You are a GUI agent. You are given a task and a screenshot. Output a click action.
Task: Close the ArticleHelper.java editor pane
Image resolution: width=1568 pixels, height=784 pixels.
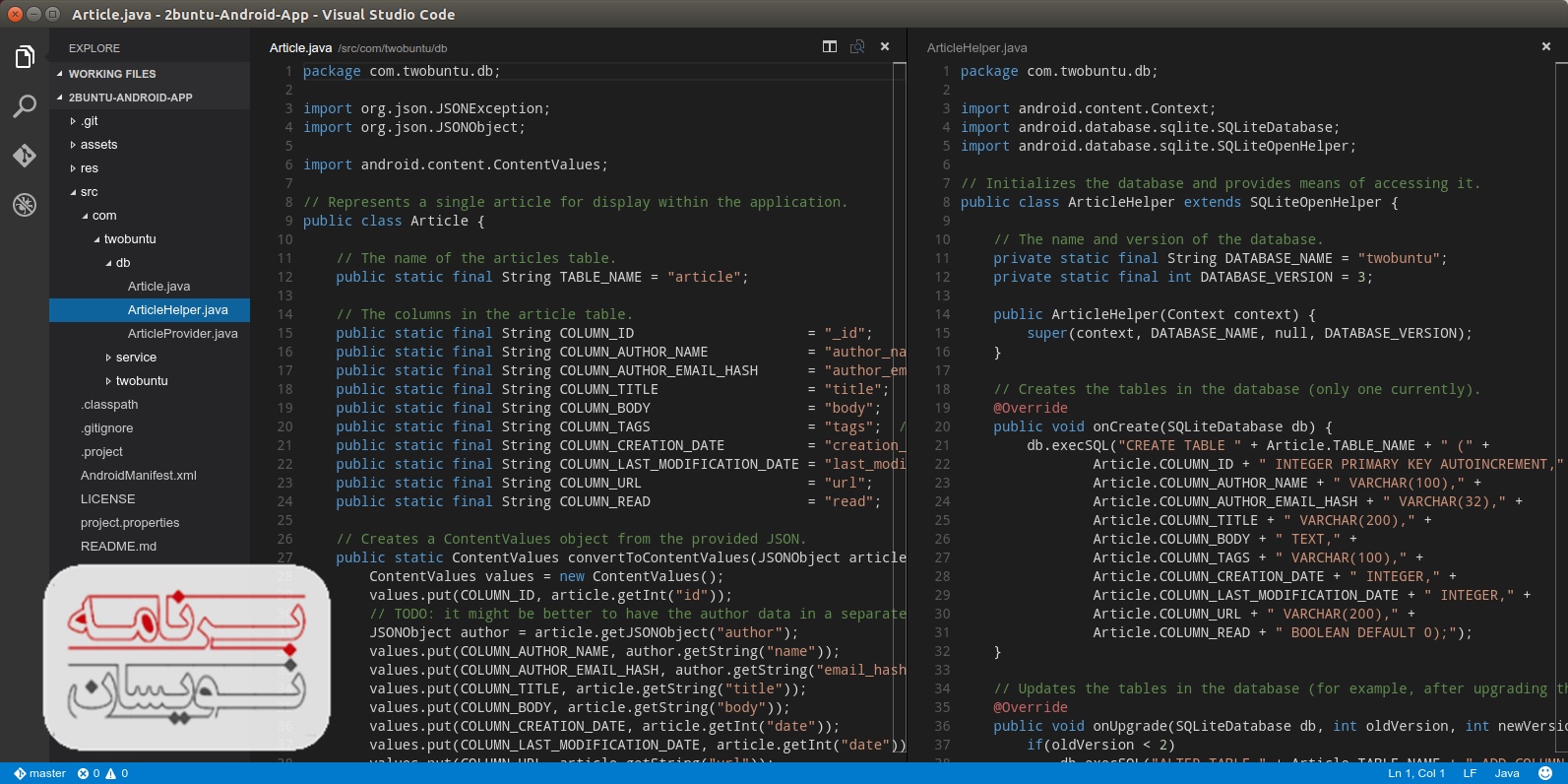tap(1545, 47)
